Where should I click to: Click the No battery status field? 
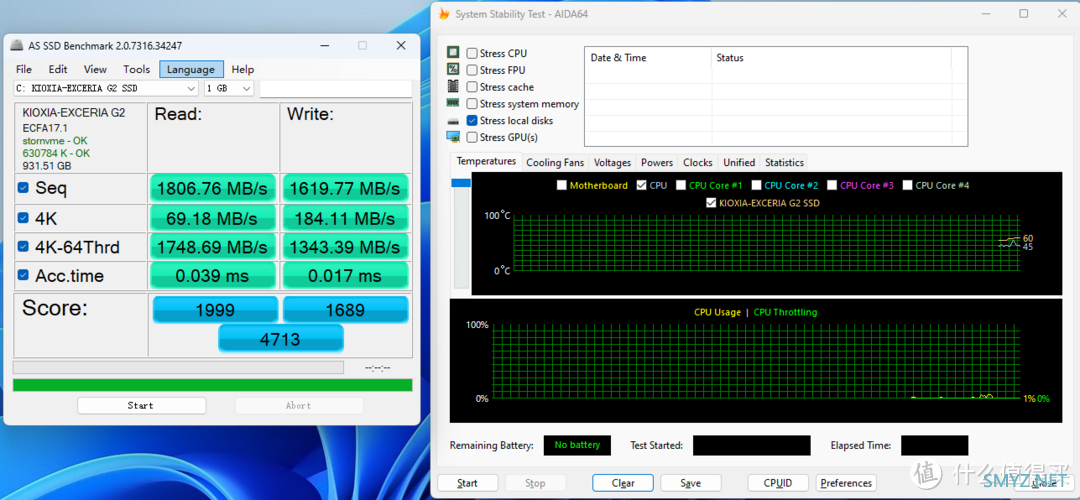(577, 445)
